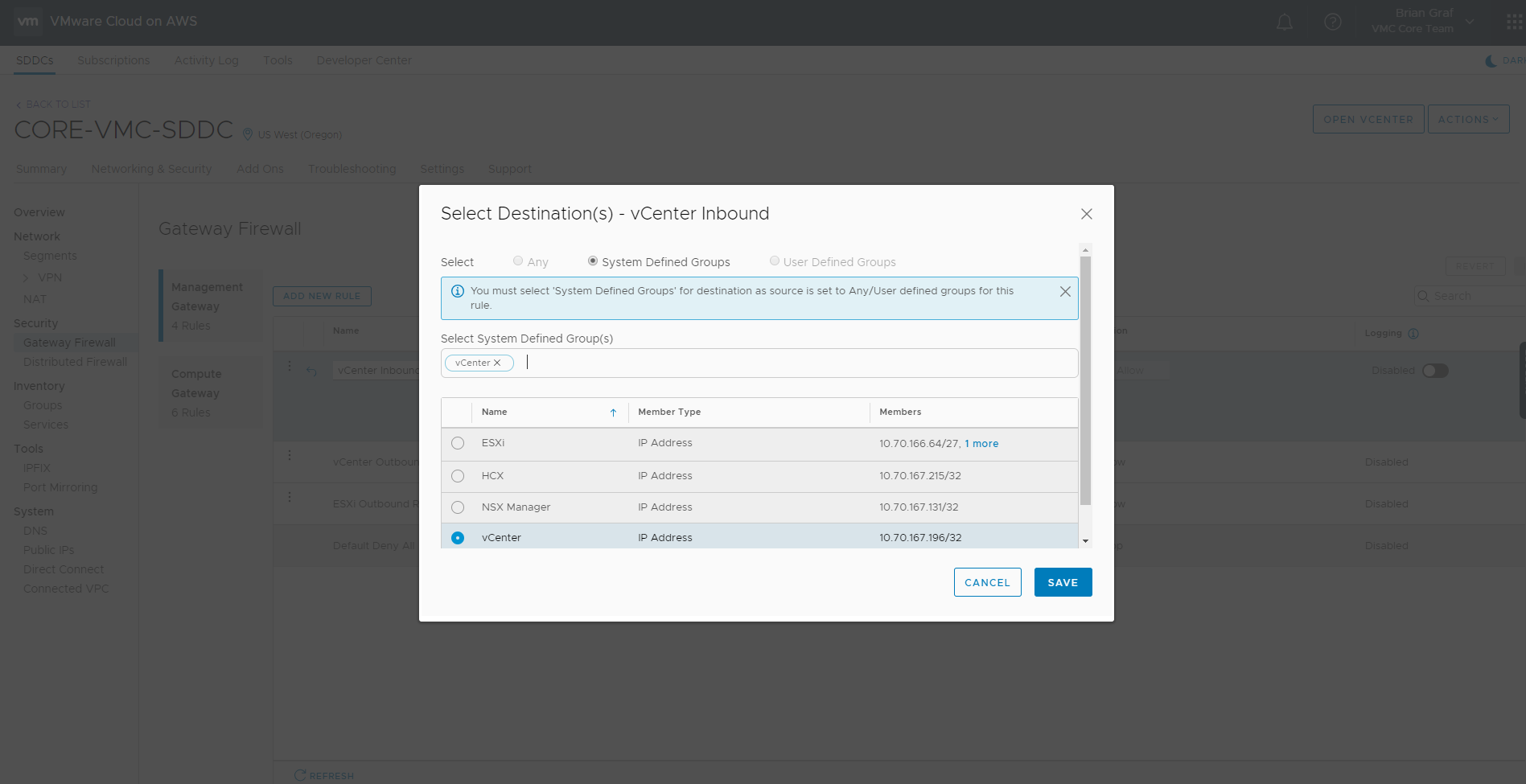Click ADD NEW RULE button

coord(322,296)
